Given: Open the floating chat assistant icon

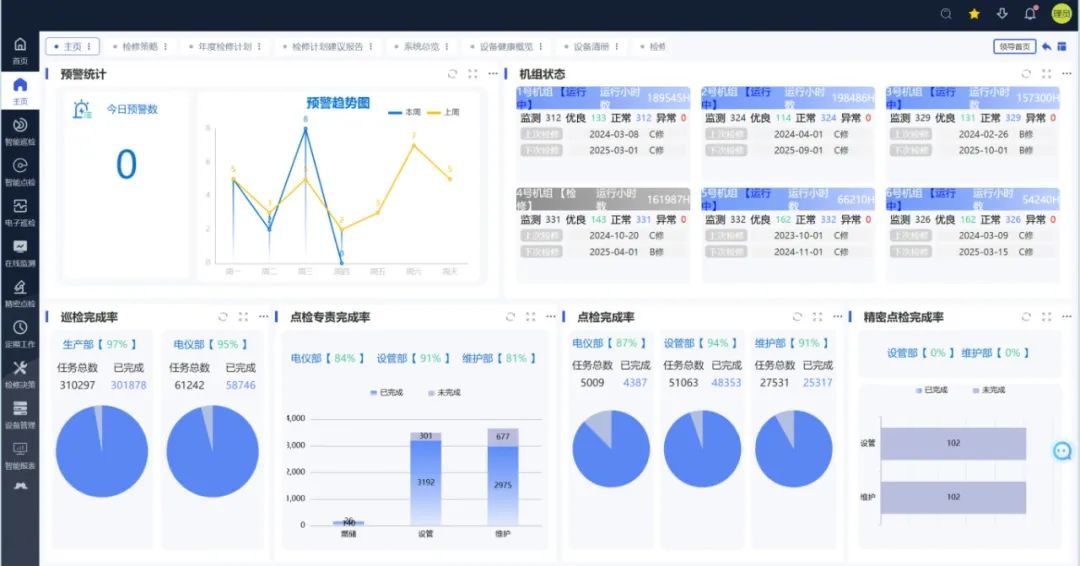Looking at the screenshot, I should [x=1062, y=451].
